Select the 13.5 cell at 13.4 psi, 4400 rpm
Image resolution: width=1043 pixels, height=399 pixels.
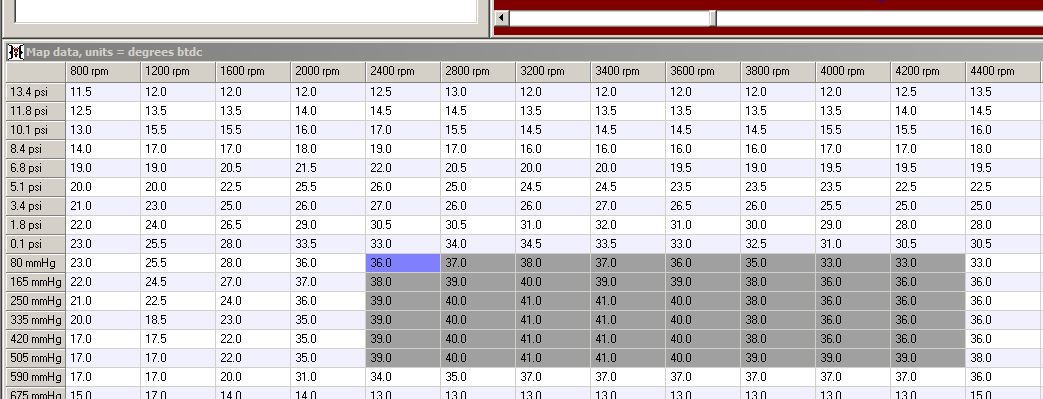1003,92
